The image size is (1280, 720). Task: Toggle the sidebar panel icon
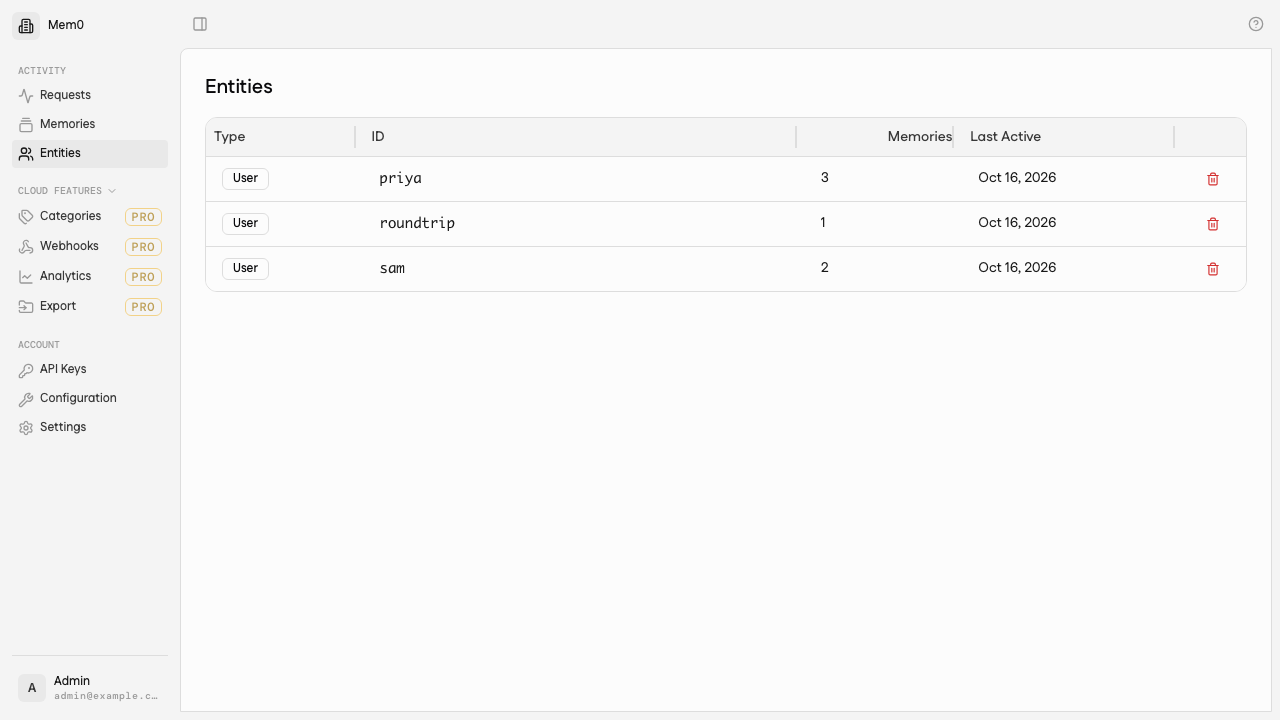pos(200,24)
